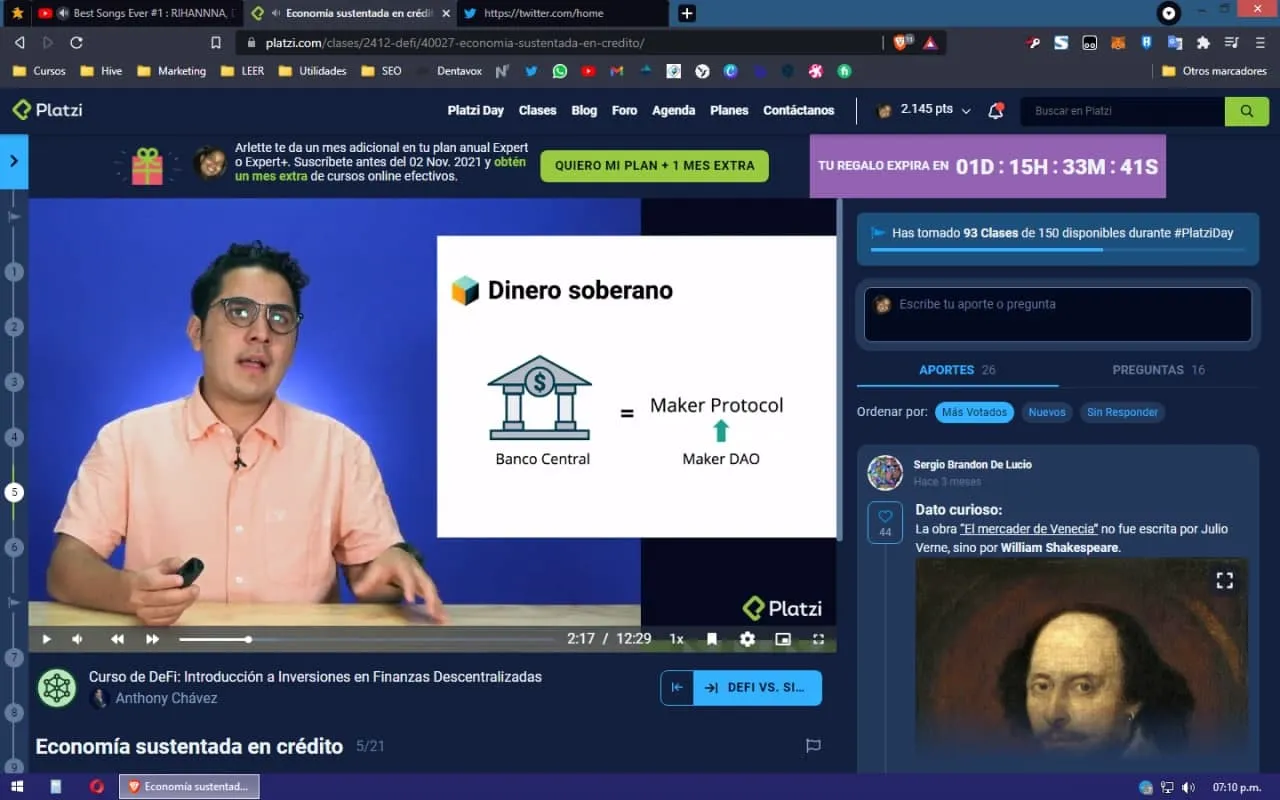
Task: Open the Foro menu item
Action: tap(625, 110)
